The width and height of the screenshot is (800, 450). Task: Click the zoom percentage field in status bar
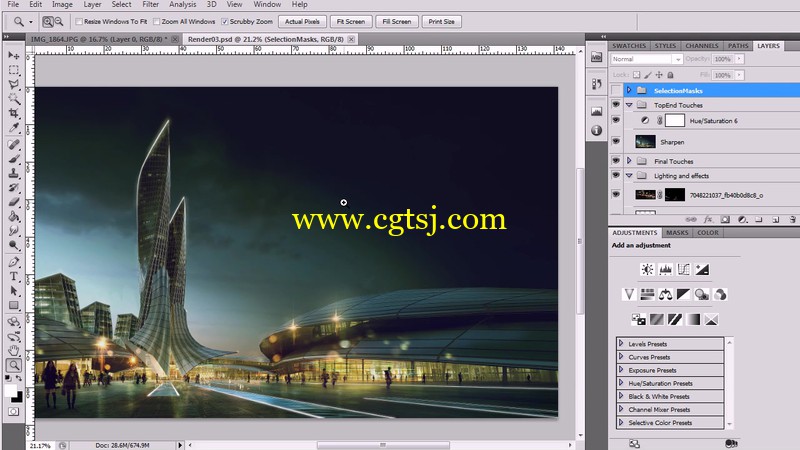[x=40, y=445]
